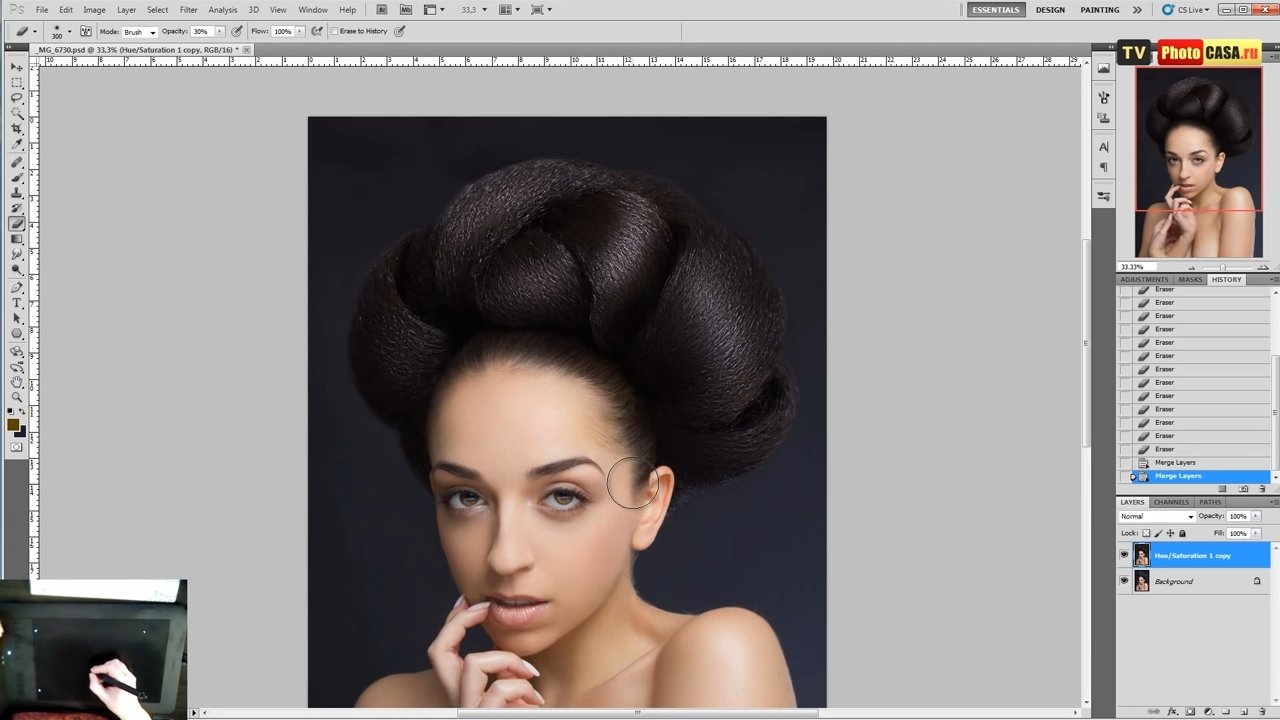Viewport: 1280px width, 720px height.
Task: Switch to the Painting workspace
Action: (1100, 10)
